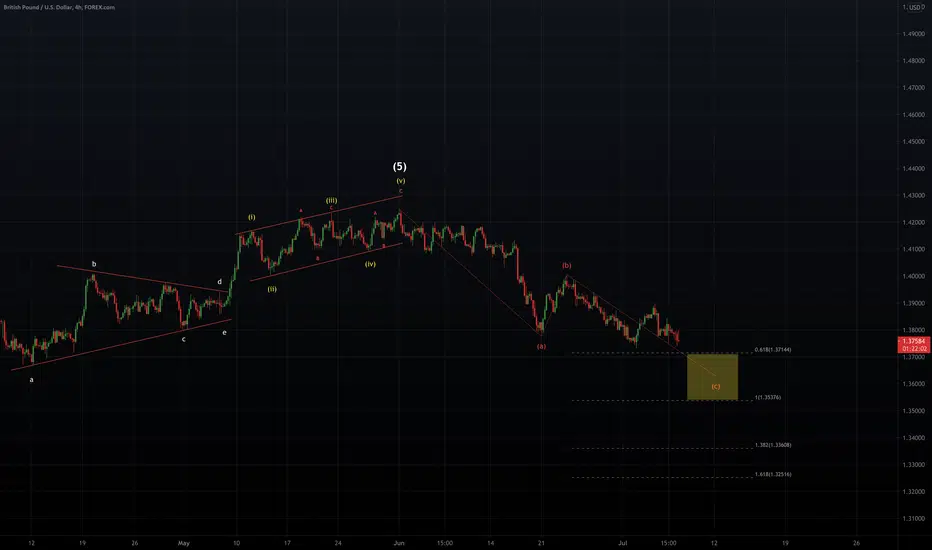Click the 0.618(1.37144) Fibonacci level label
The image size is (932, 550).
pos(773,350)
